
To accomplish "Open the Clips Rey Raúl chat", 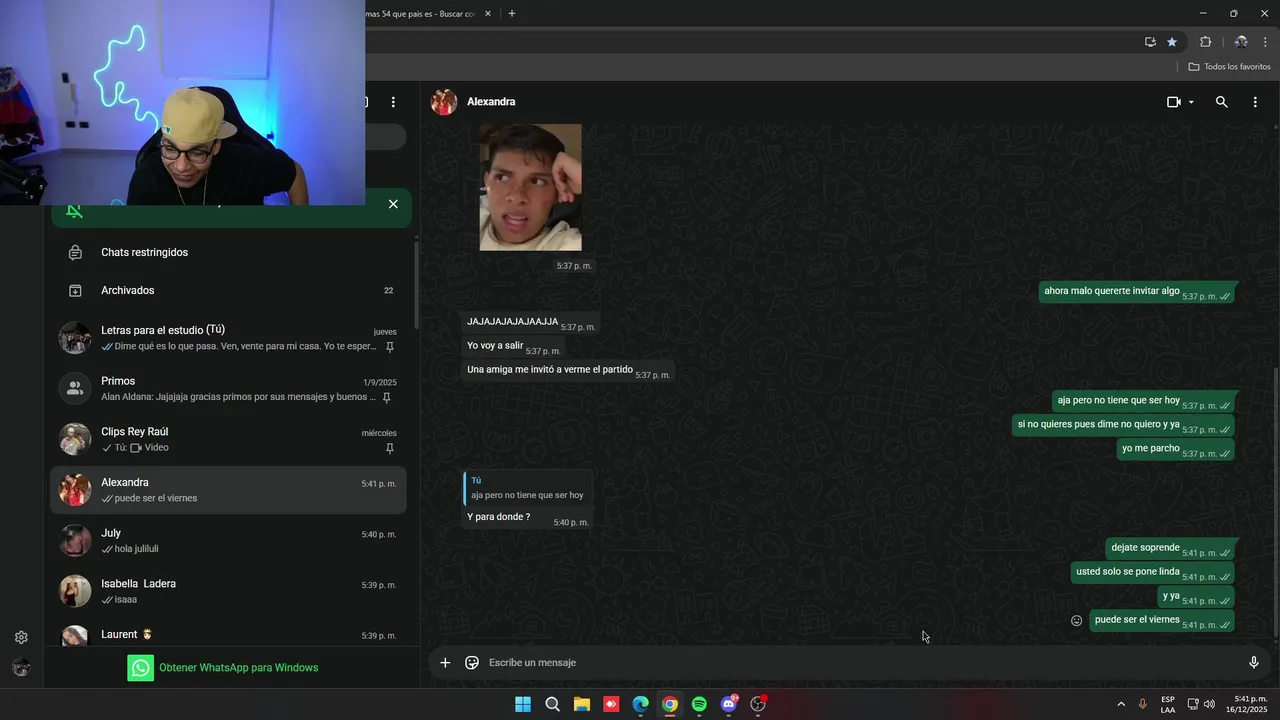I will tap(228, 439).
